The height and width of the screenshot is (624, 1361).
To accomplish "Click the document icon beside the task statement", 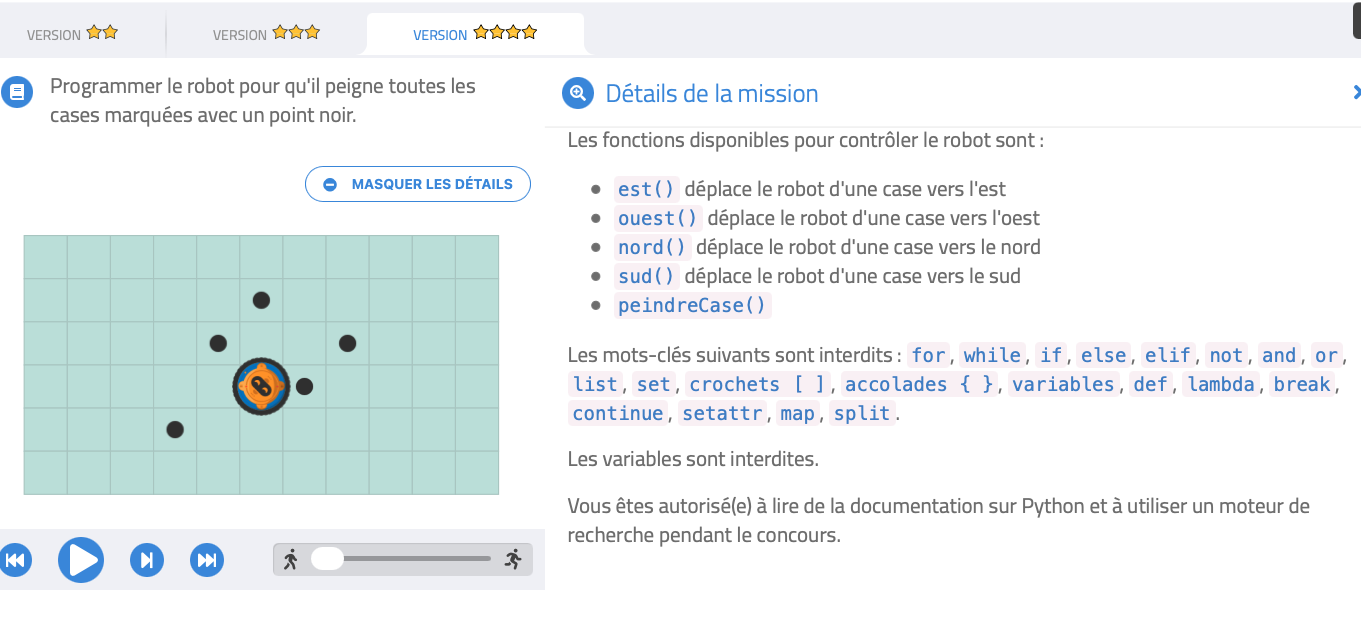I will (x=15, y=93).
